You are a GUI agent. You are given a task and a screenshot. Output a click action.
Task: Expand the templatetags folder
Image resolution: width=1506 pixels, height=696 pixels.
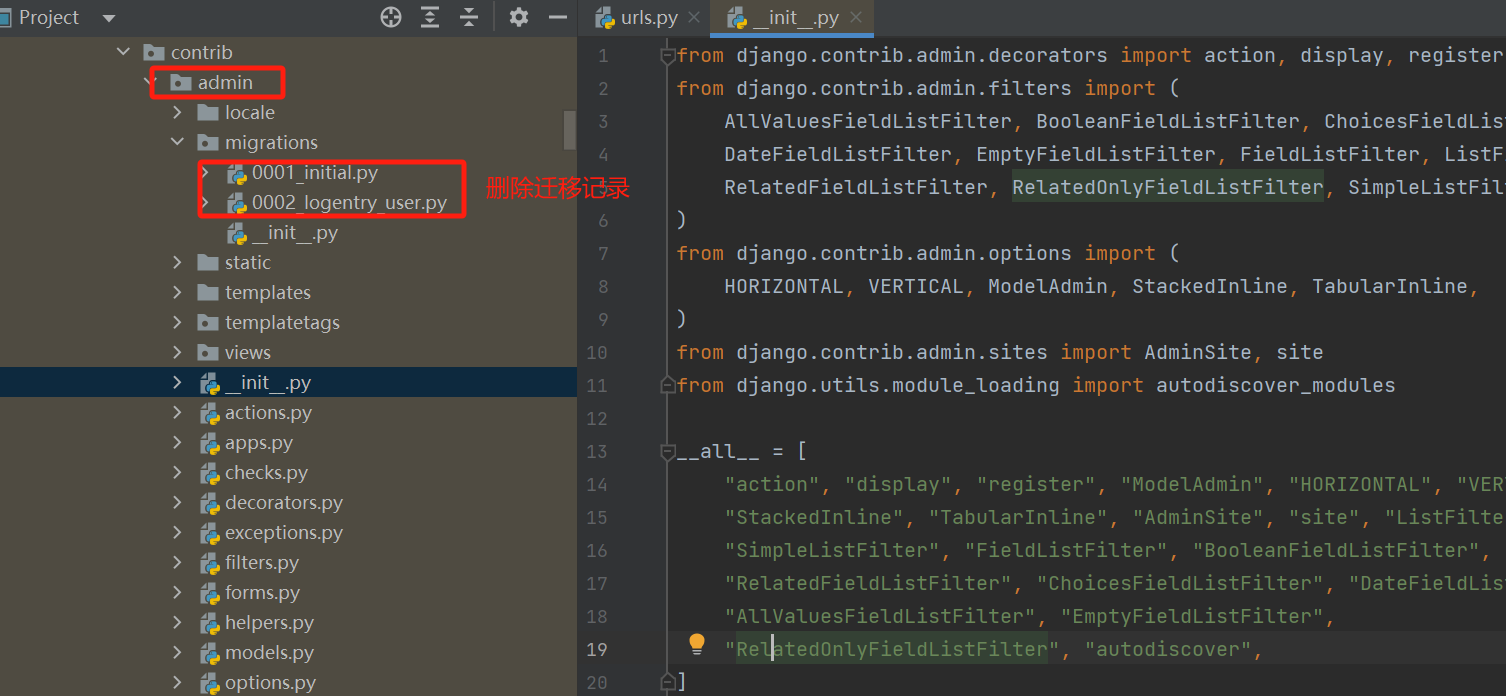coord(177,322)
